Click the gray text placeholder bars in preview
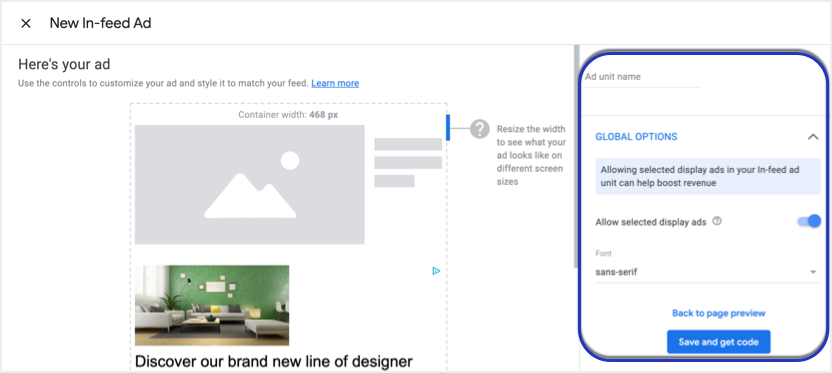832x373 pixels. pyautogui.click(x=408, y=162)
